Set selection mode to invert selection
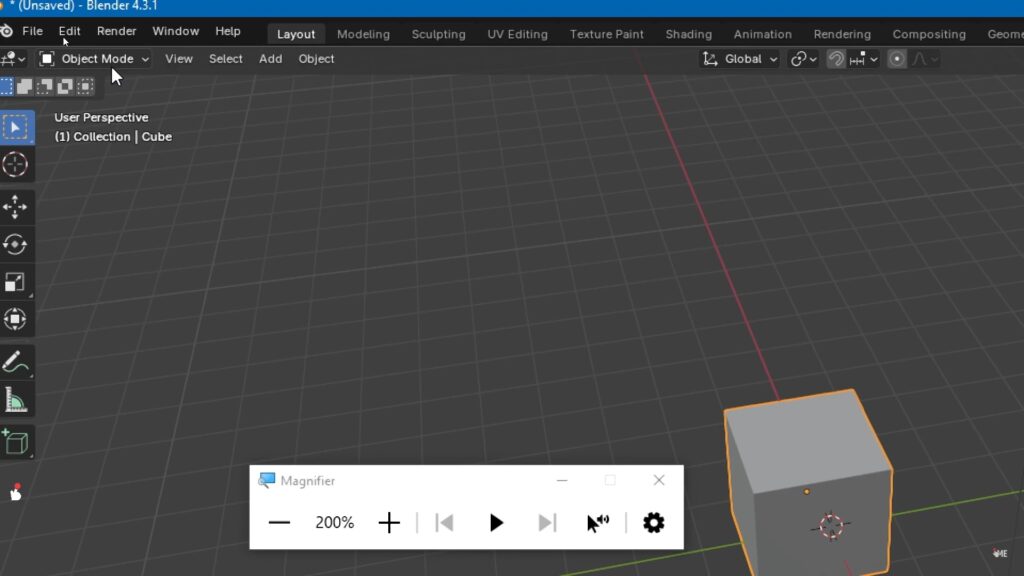Viewport: 1024px width, 576px height. [65, 86]
